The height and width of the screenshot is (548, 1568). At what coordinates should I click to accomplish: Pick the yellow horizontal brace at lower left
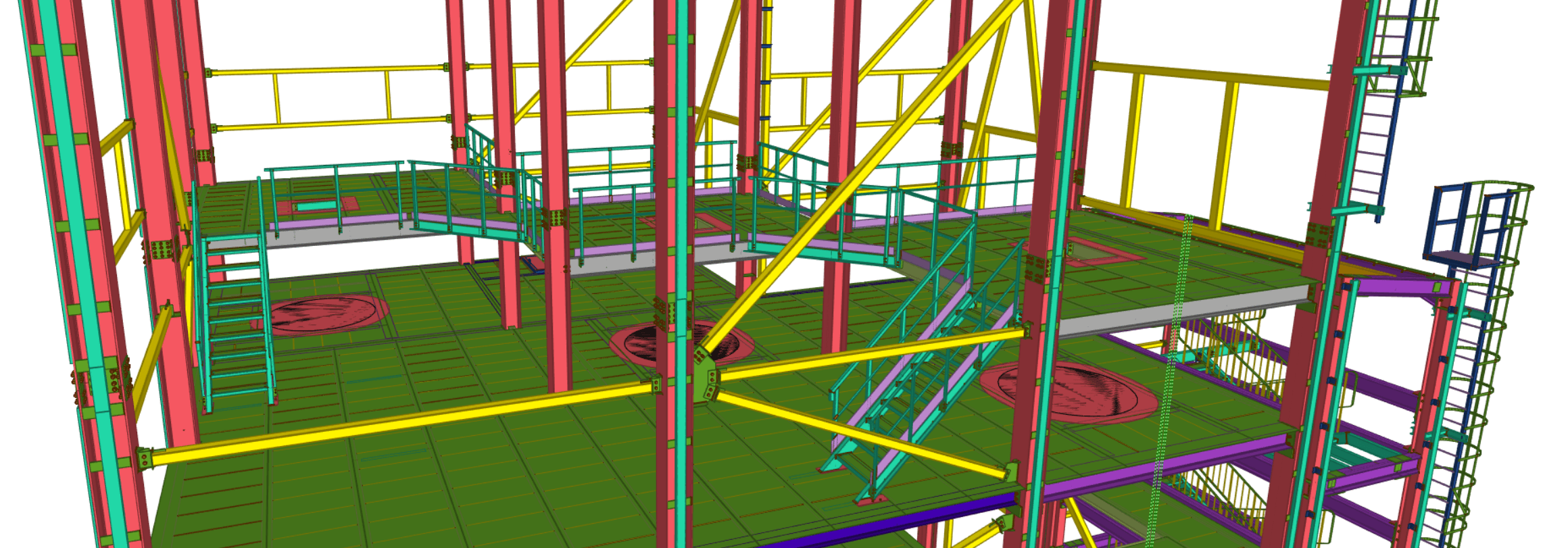pos(399,422)
